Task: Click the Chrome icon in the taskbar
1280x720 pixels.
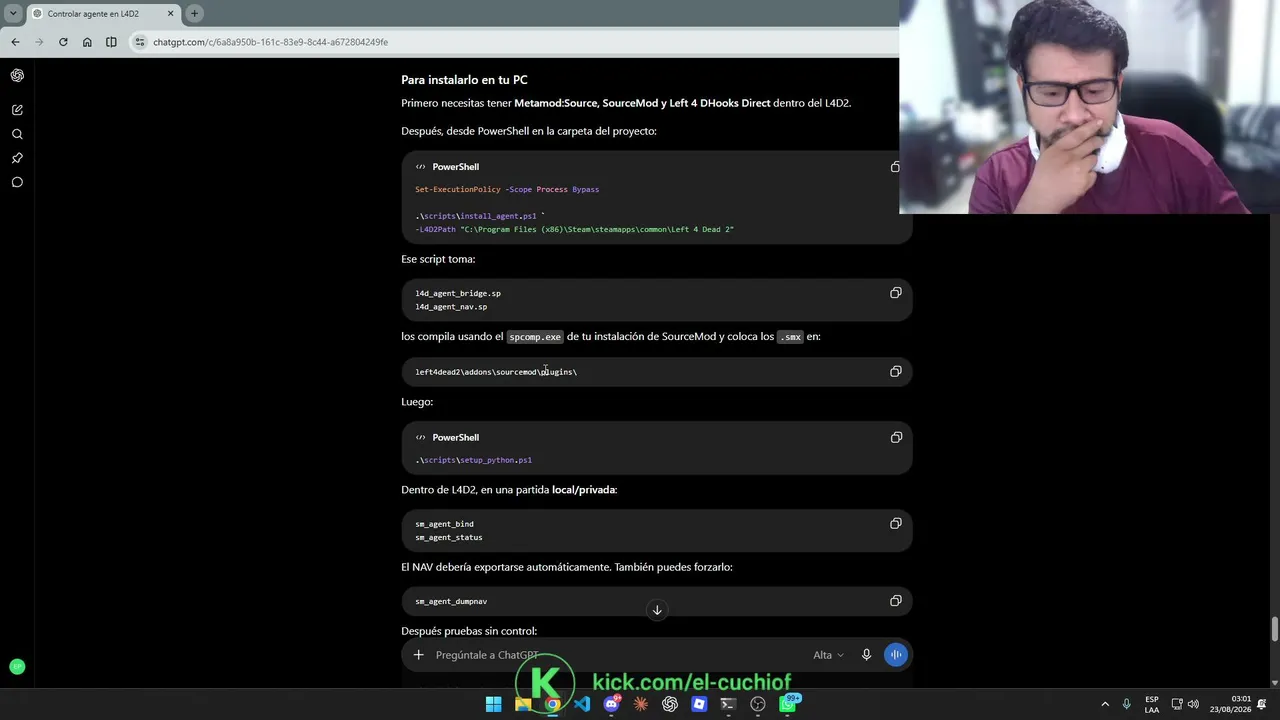Action: [552, 704]
